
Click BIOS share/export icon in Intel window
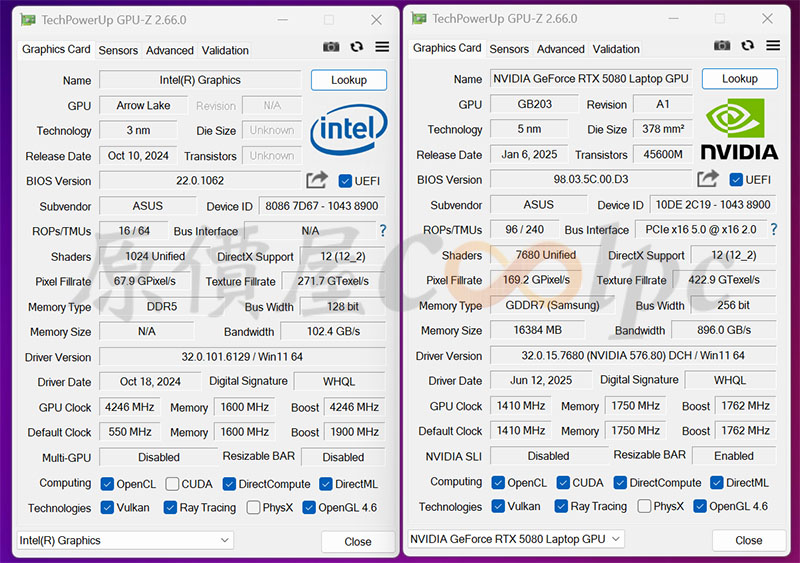317,180
